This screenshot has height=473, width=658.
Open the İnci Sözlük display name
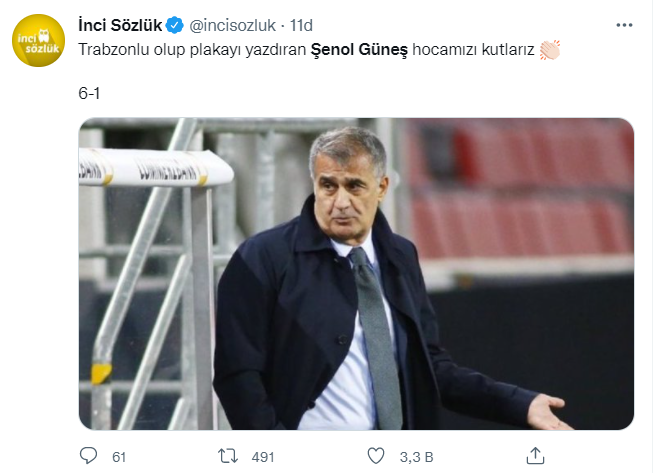coord(119,25)
